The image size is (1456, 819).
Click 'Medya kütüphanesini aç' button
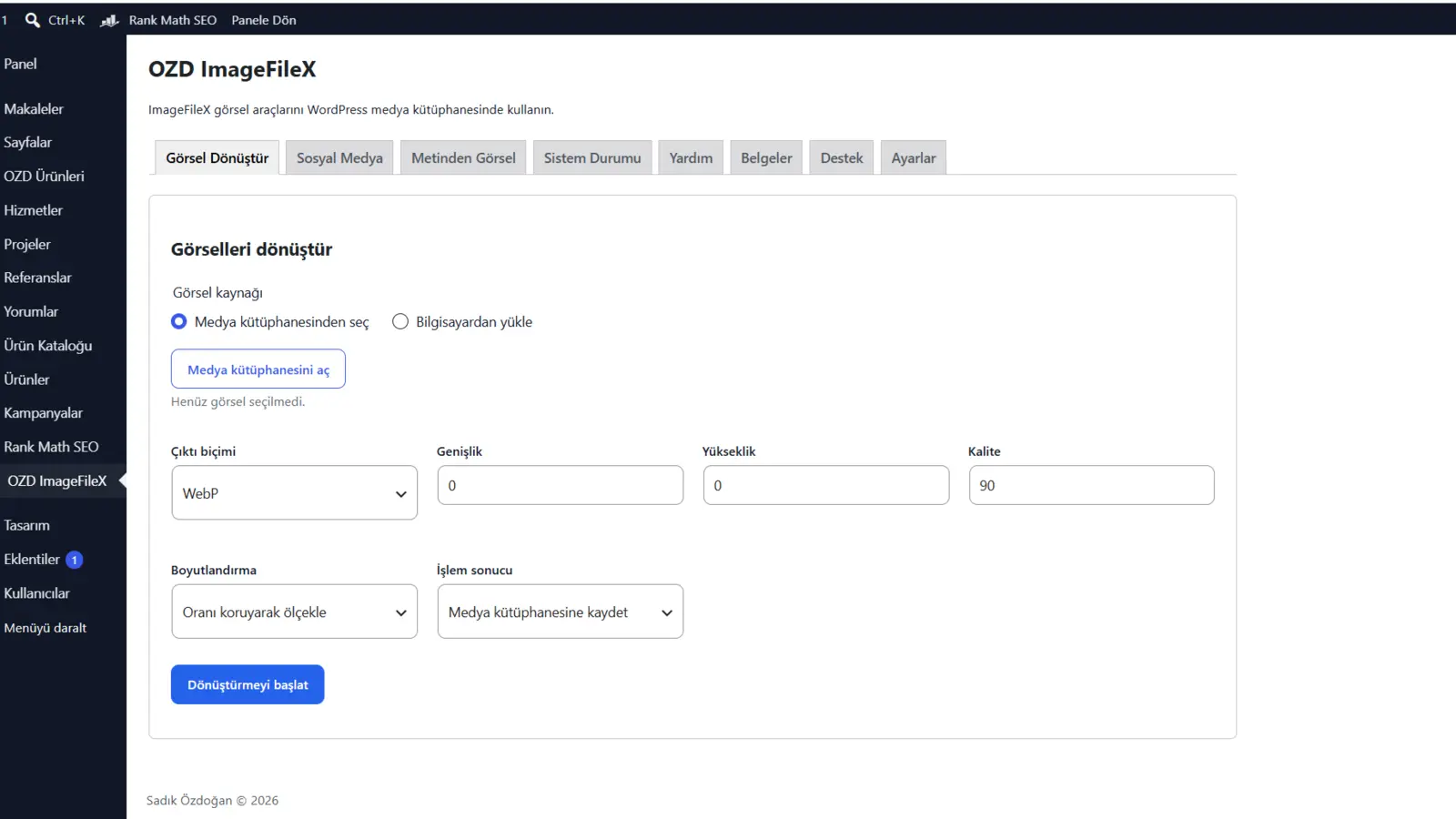coord(258,369)
